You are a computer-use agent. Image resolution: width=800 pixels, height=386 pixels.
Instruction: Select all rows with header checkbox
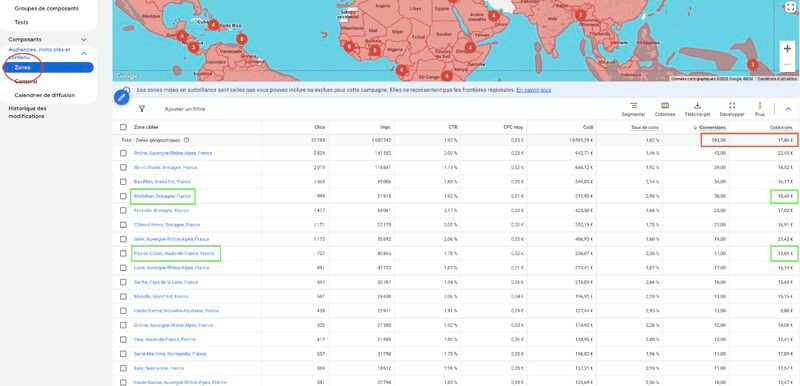coord(123,127)
